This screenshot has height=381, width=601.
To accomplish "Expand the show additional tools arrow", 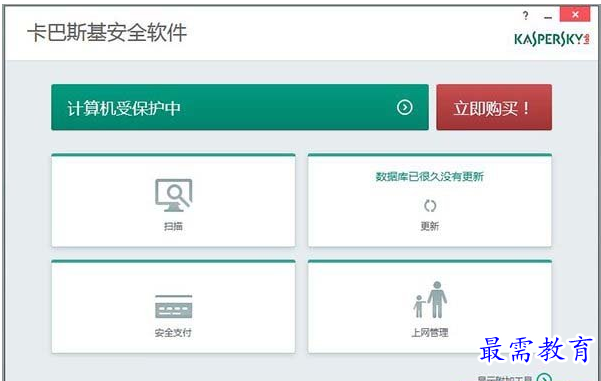I will coord(544,377).
